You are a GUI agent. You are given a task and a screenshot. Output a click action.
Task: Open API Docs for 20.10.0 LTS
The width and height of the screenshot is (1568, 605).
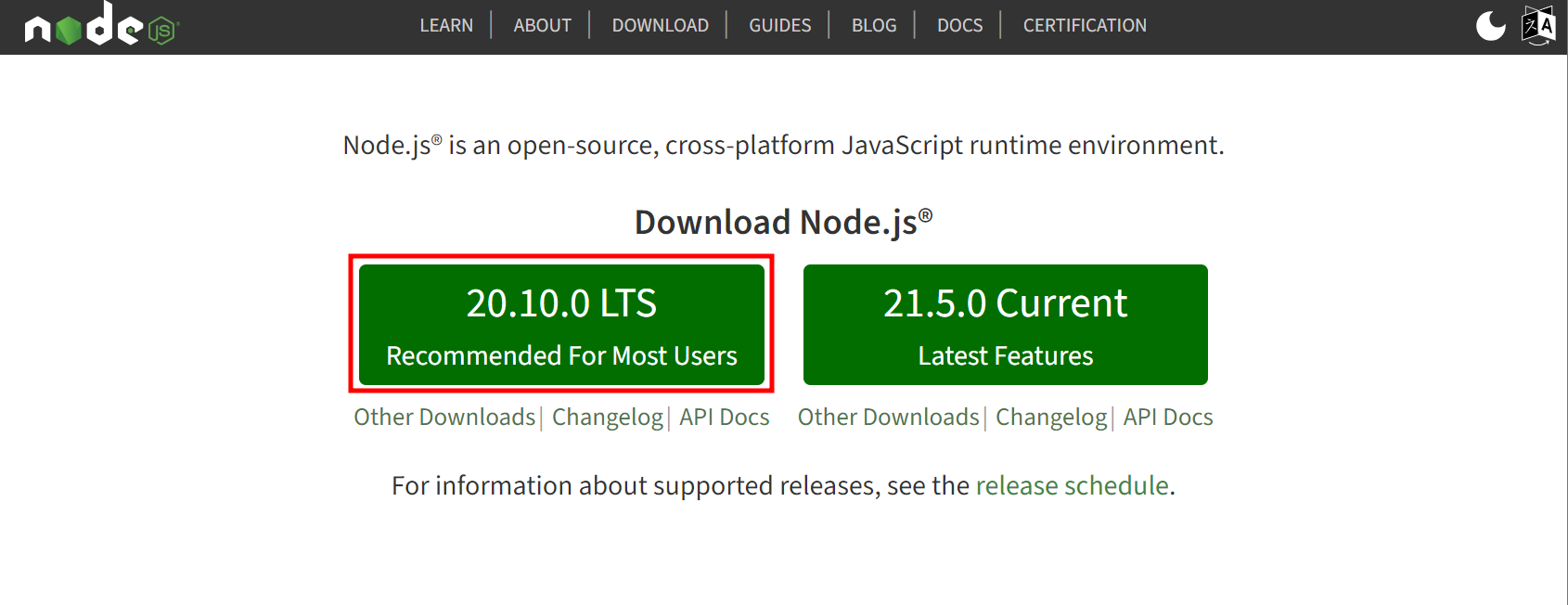pyautogui.click(x=725, y=418)
